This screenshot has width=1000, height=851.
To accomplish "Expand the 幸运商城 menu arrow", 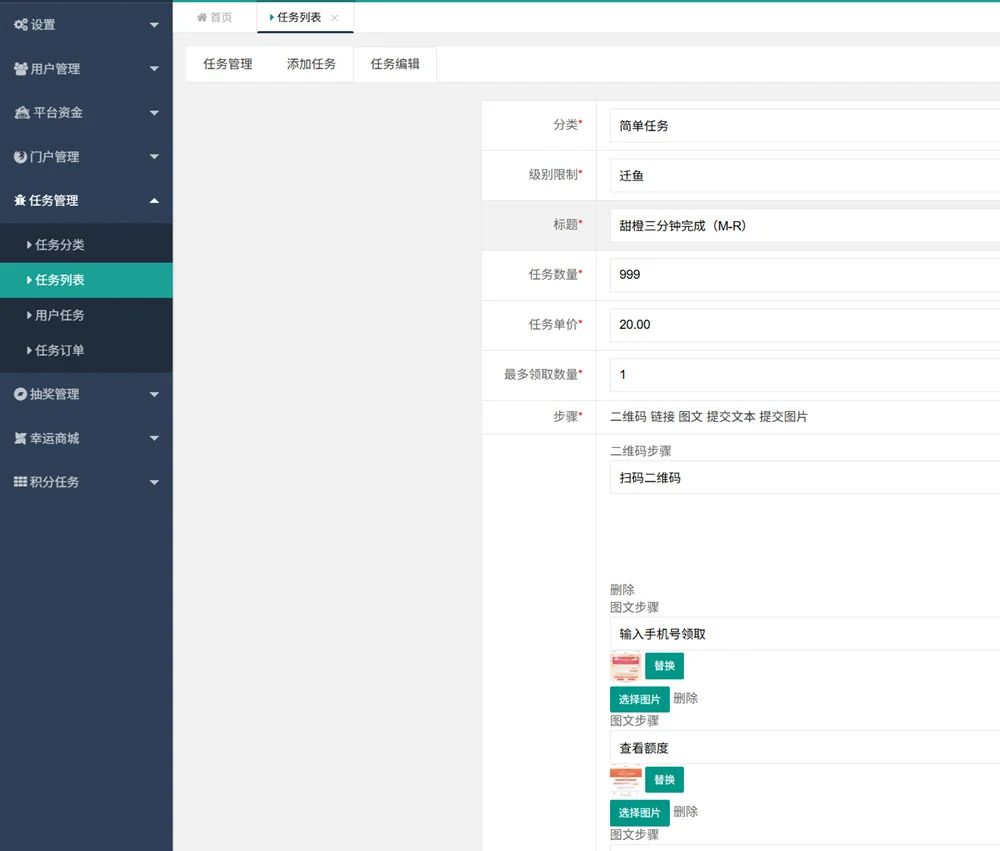I will coord(154,438).
